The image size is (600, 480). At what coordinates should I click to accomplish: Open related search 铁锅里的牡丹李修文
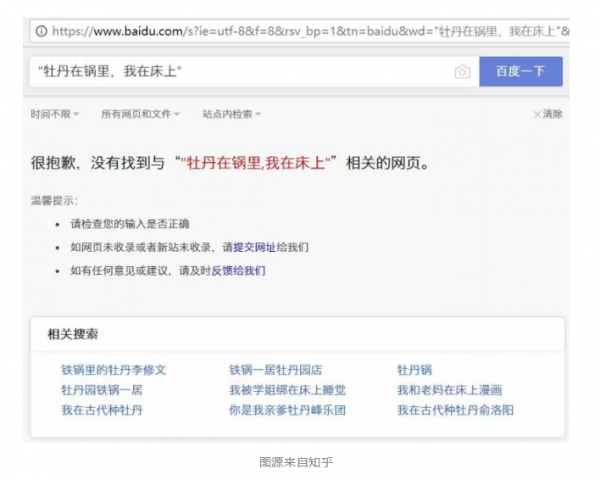114,370
